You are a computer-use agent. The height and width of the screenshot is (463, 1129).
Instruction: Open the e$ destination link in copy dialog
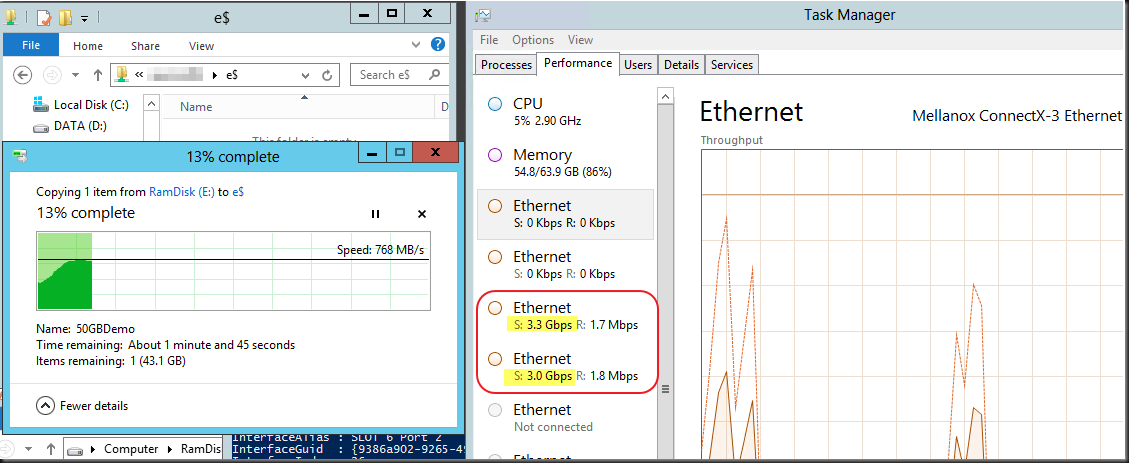pyautogui.click(x=238, y=192)
